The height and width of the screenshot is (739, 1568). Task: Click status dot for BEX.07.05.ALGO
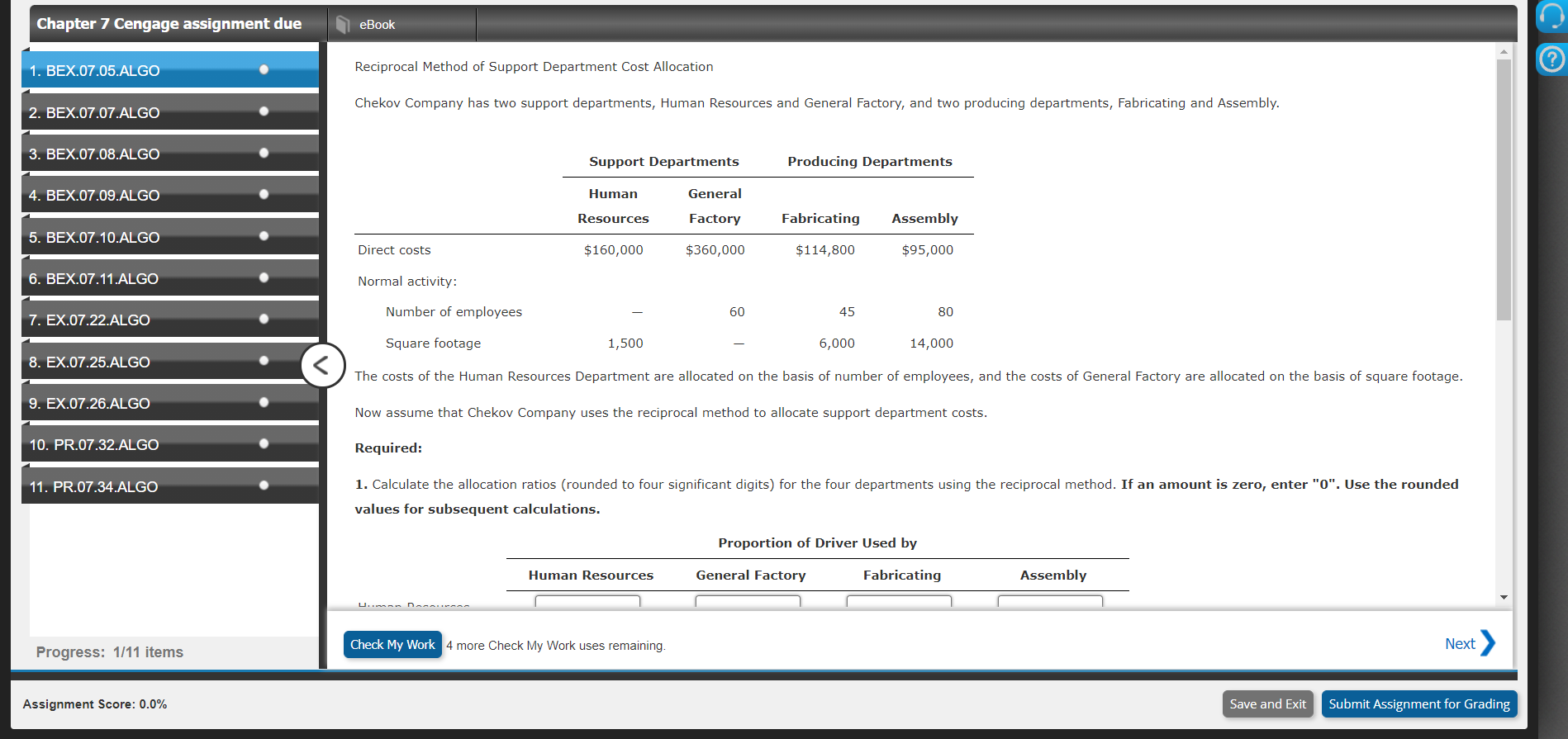(264, 69)
